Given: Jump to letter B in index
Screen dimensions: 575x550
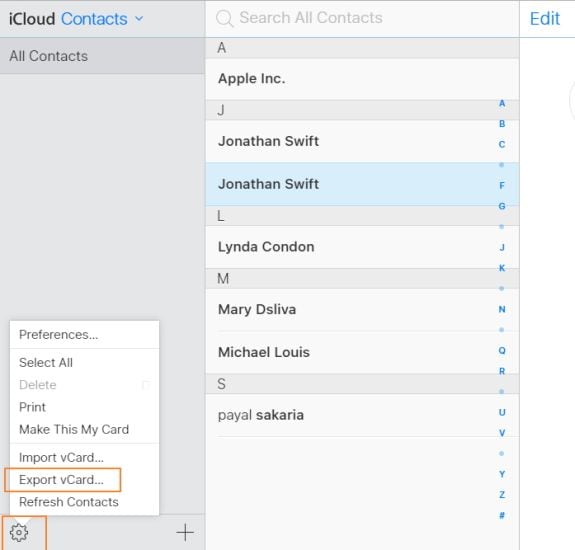Looking at the screenshot, I should pos(502,124).
